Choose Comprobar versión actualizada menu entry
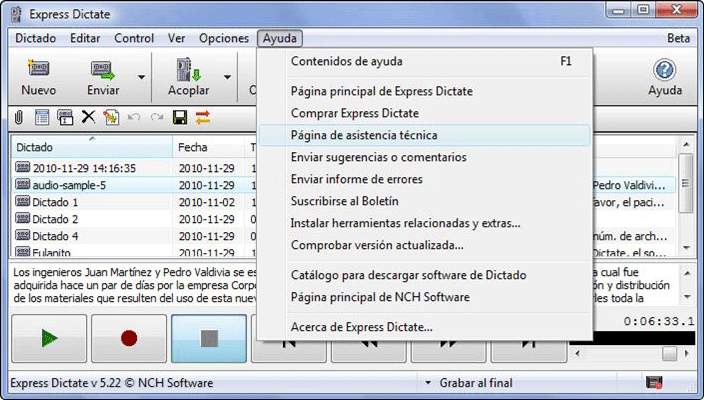 point(376,245)
